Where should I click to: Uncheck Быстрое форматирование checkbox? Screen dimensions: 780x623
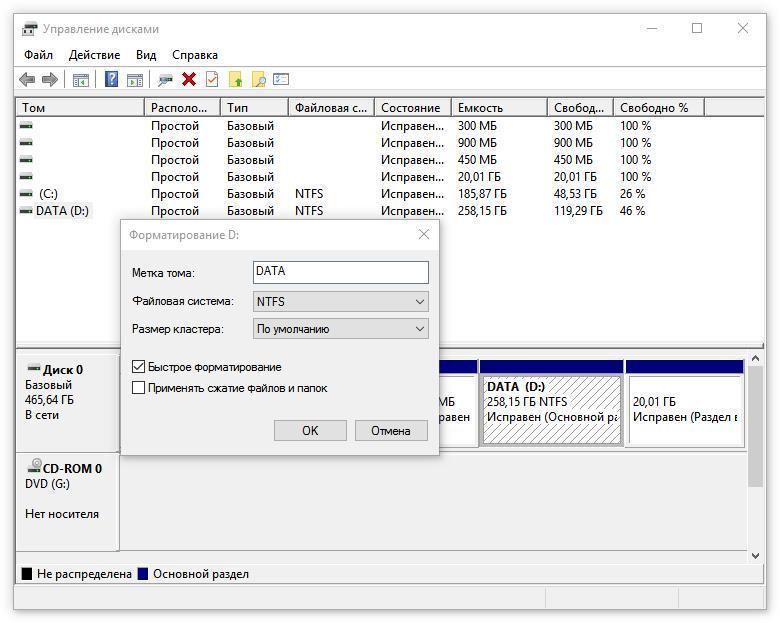click(x=138, y=367)
